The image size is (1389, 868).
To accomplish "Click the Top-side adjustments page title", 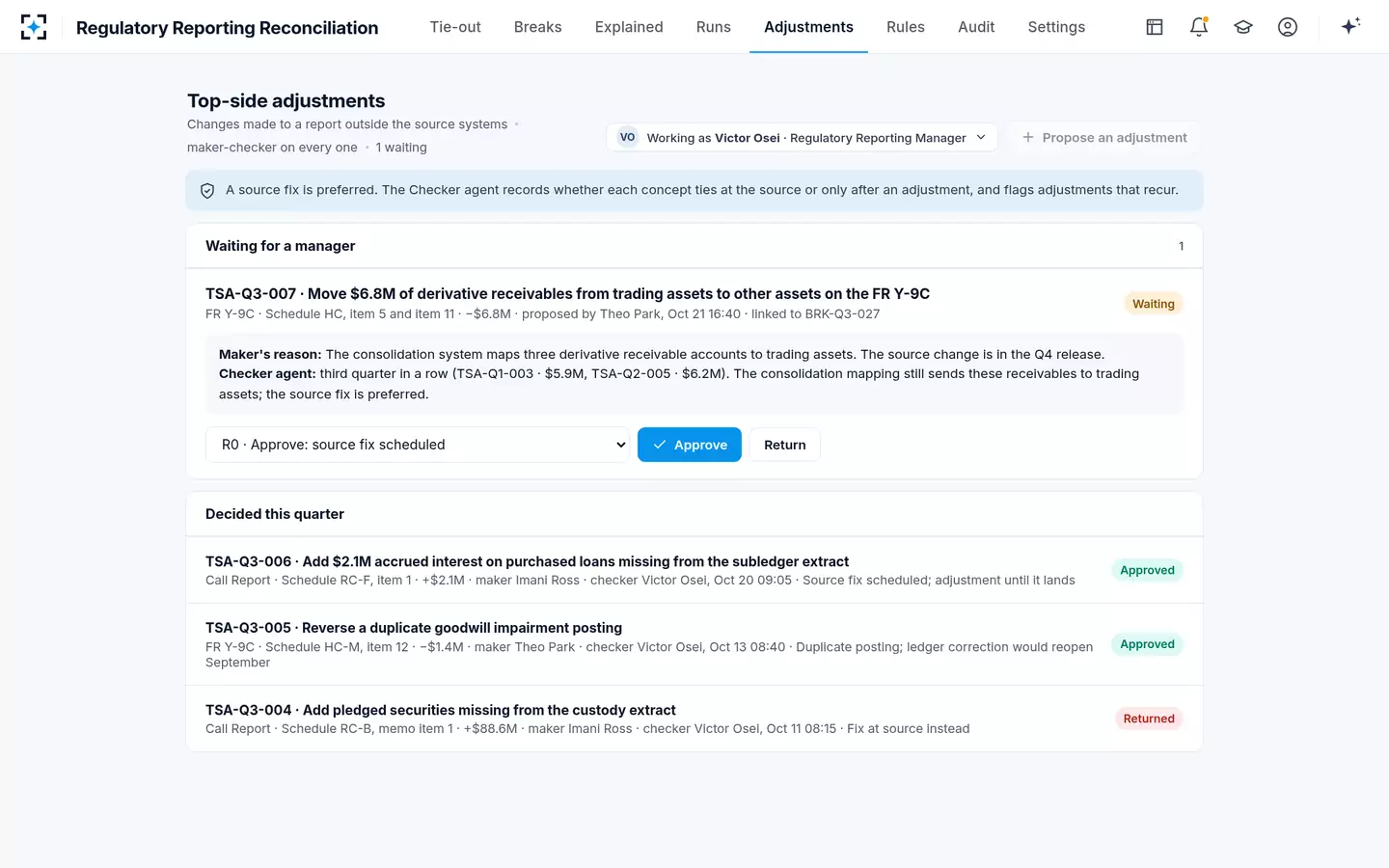I will (286, 101).
